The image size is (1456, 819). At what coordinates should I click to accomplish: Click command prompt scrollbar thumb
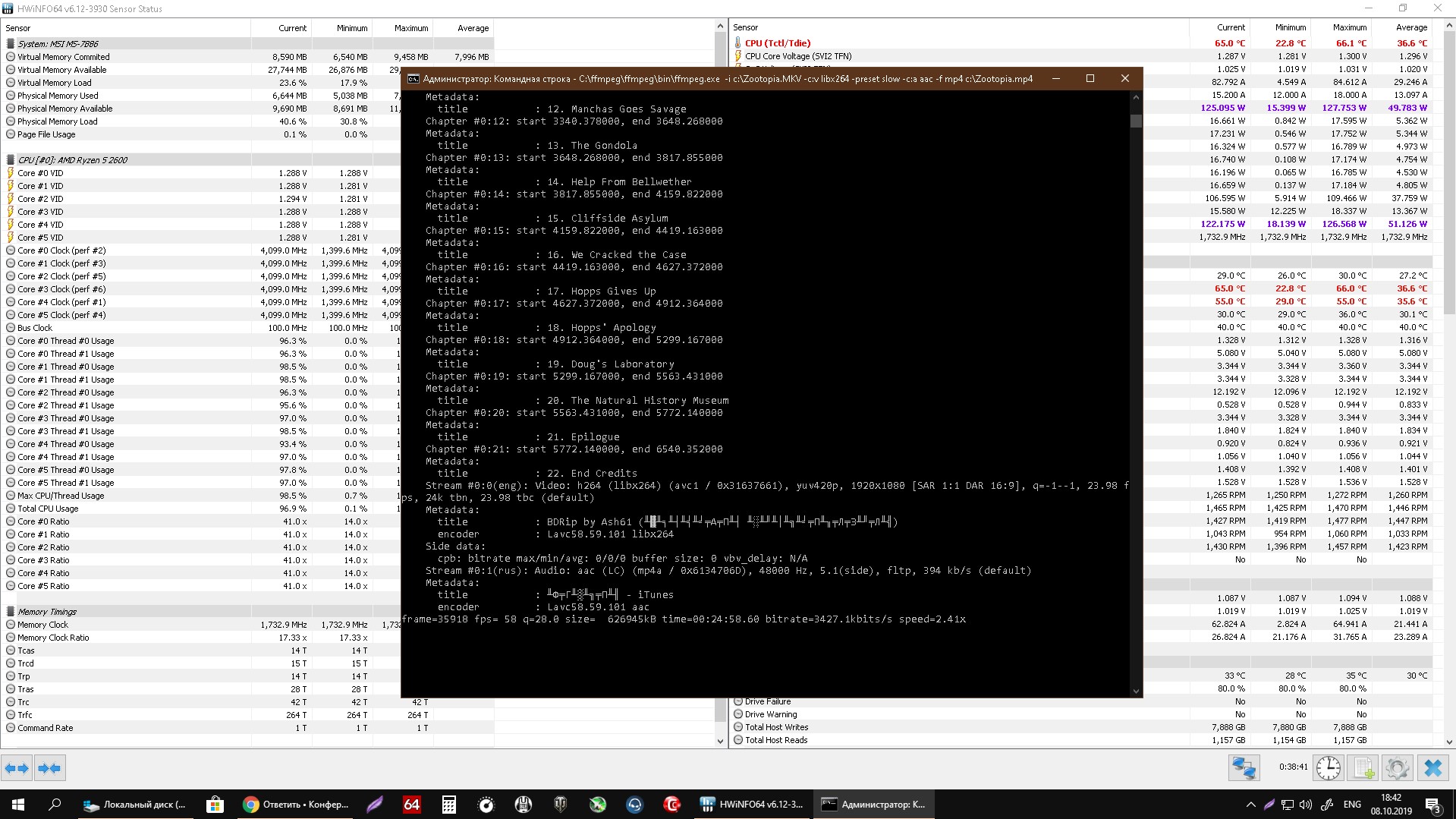1136,121
